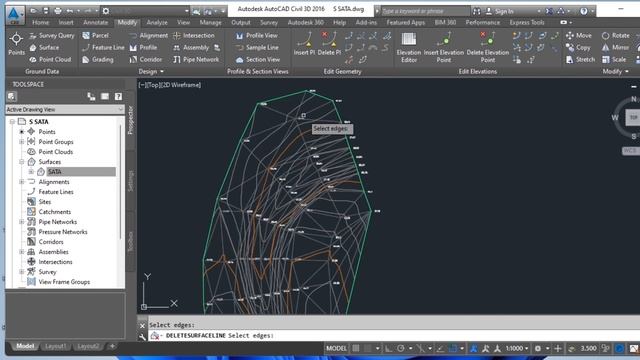Open Point Cloud tool

click(x=50, y=60)
